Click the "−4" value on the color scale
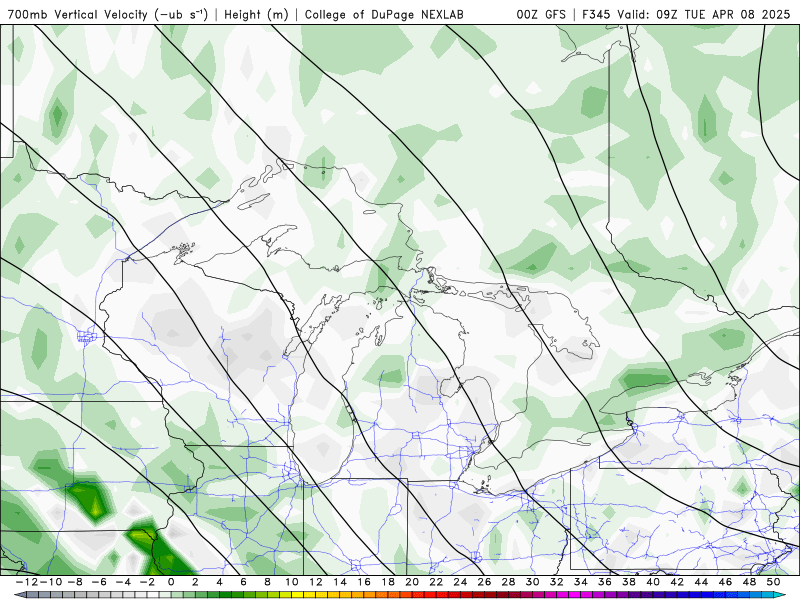The width and height of the screenshot is (800, 600). click(123, 582)
